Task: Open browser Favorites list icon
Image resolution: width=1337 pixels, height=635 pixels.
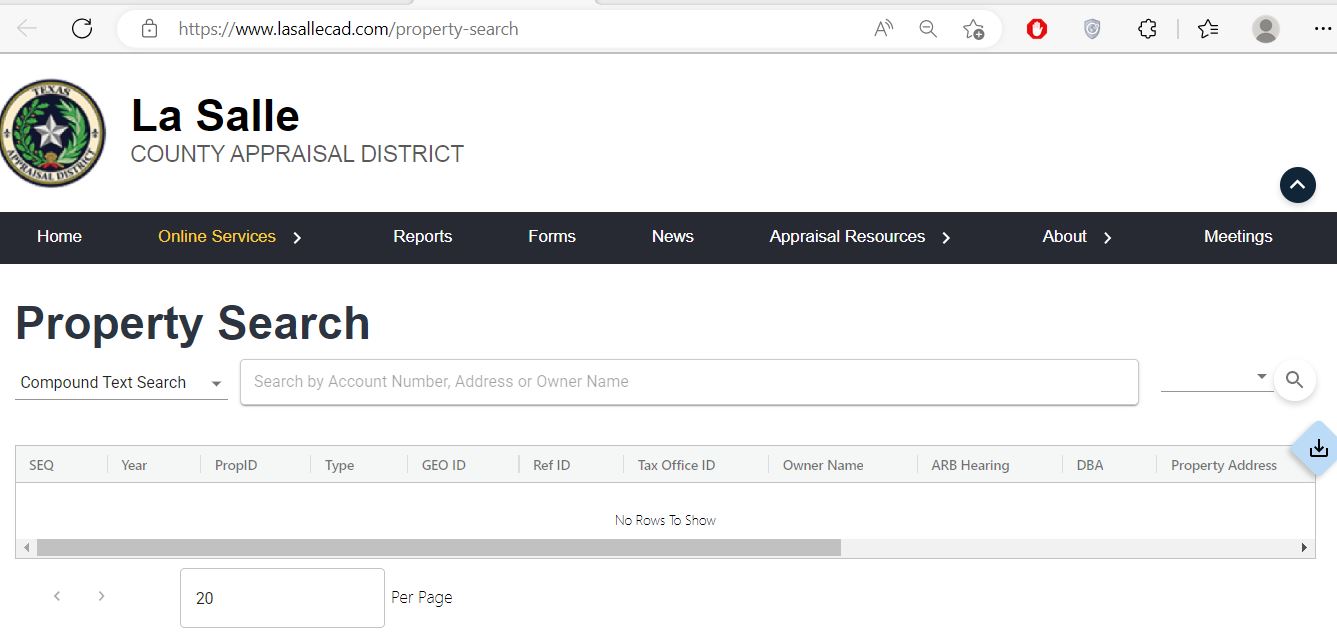Action: click(1207, 29)
